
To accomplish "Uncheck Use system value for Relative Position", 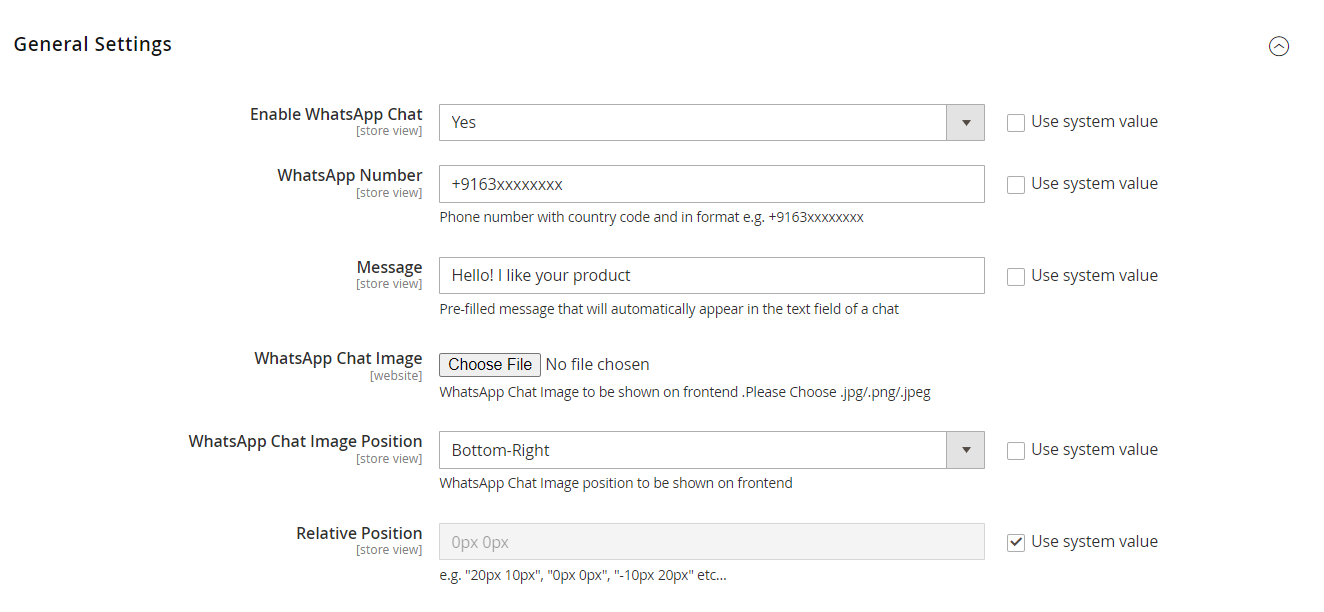I will 1016,542.
